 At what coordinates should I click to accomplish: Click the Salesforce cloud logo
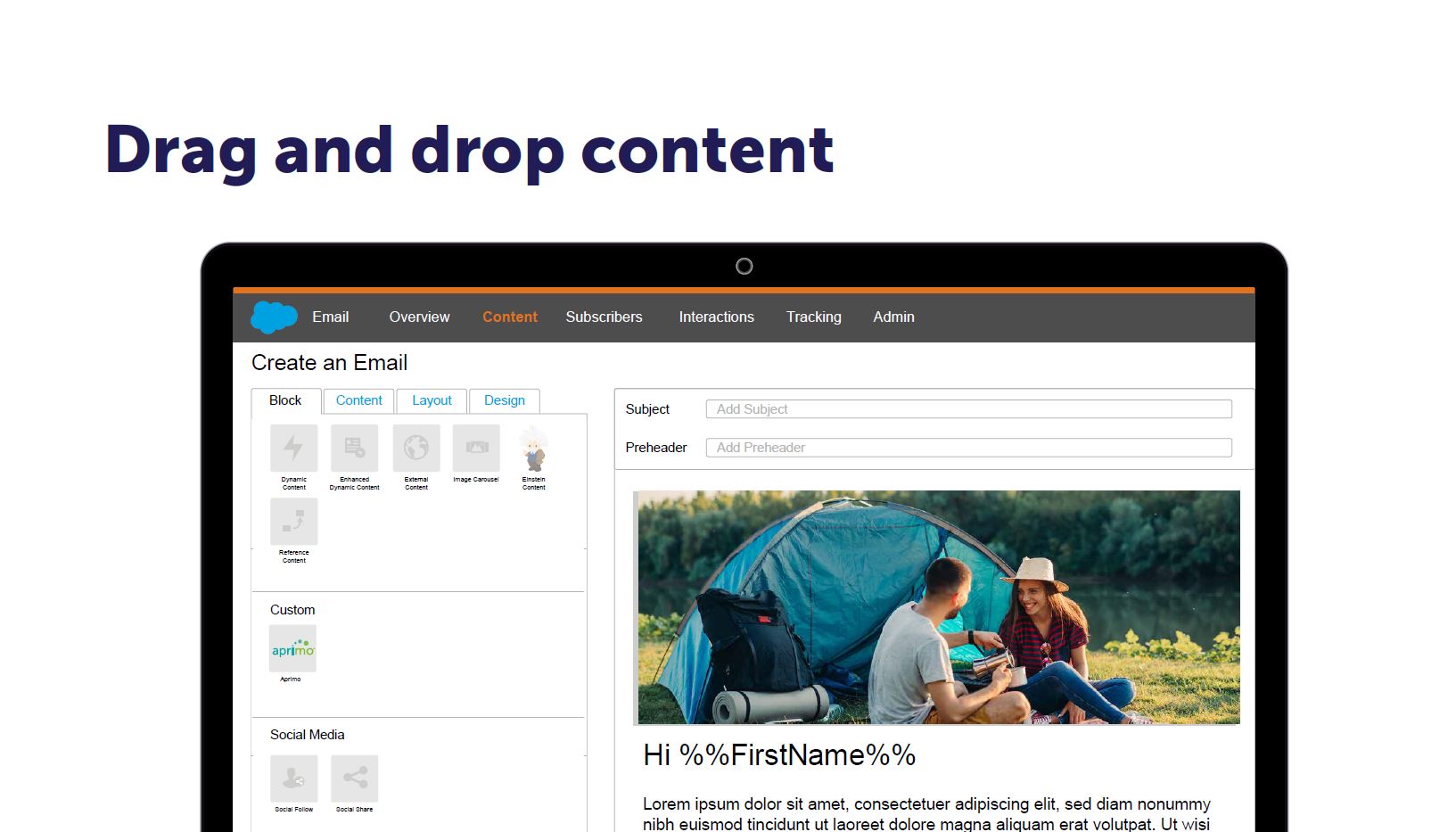tap(273, 317)
